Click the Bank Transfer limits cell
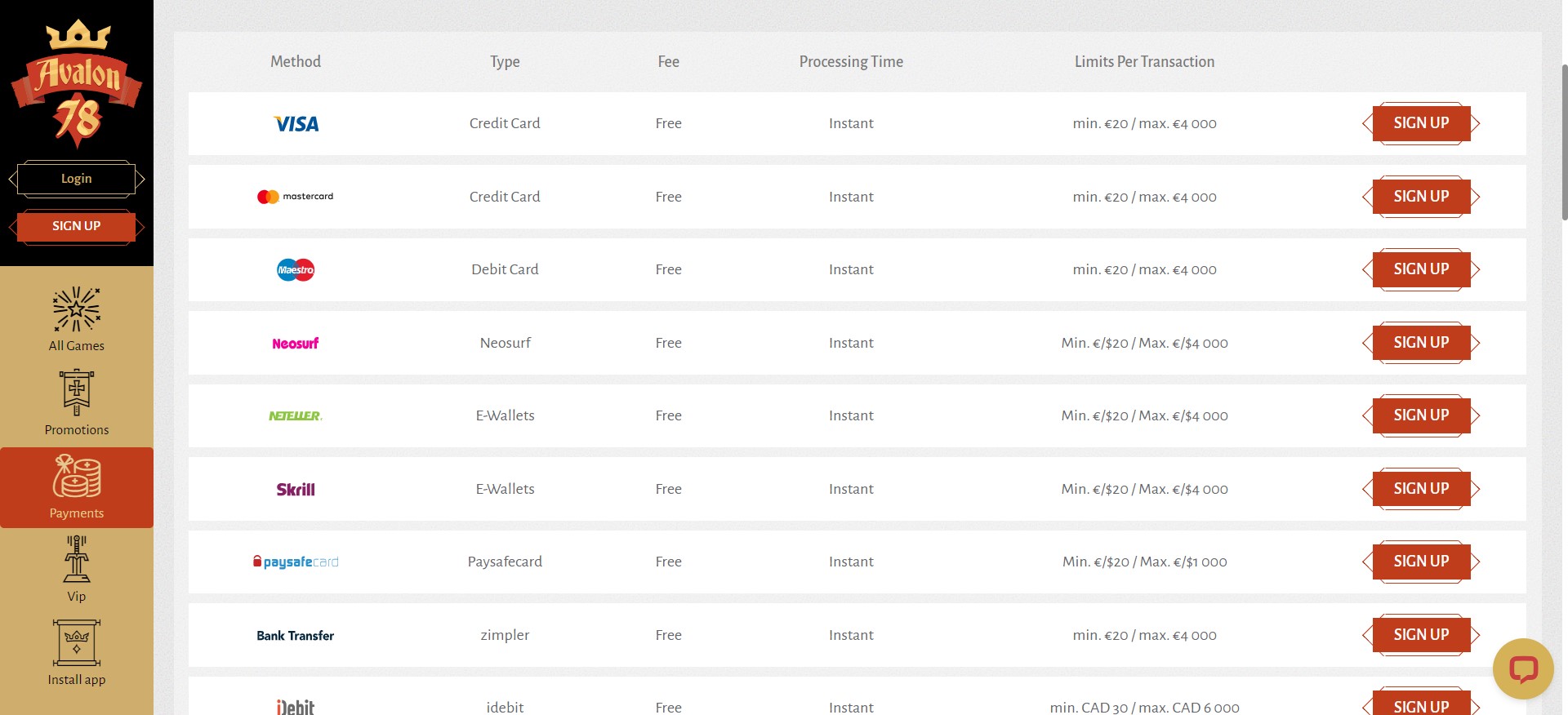Screen dimensions: 1568x715 (1144, 635)
